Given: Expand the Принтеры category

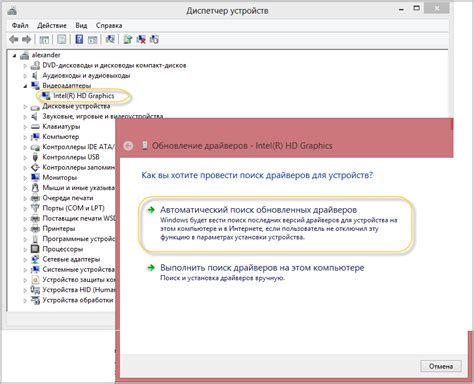Looking at the screenshot, I should (25, 229).
